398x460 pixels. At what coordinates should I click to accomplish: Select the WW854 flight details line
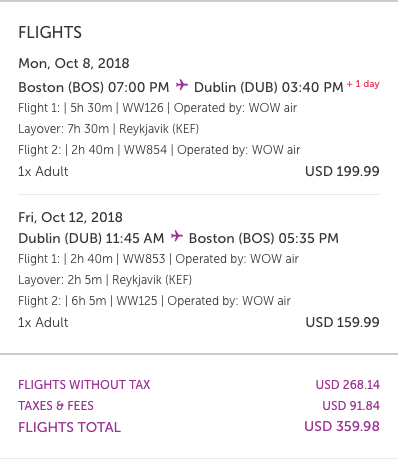159,150
